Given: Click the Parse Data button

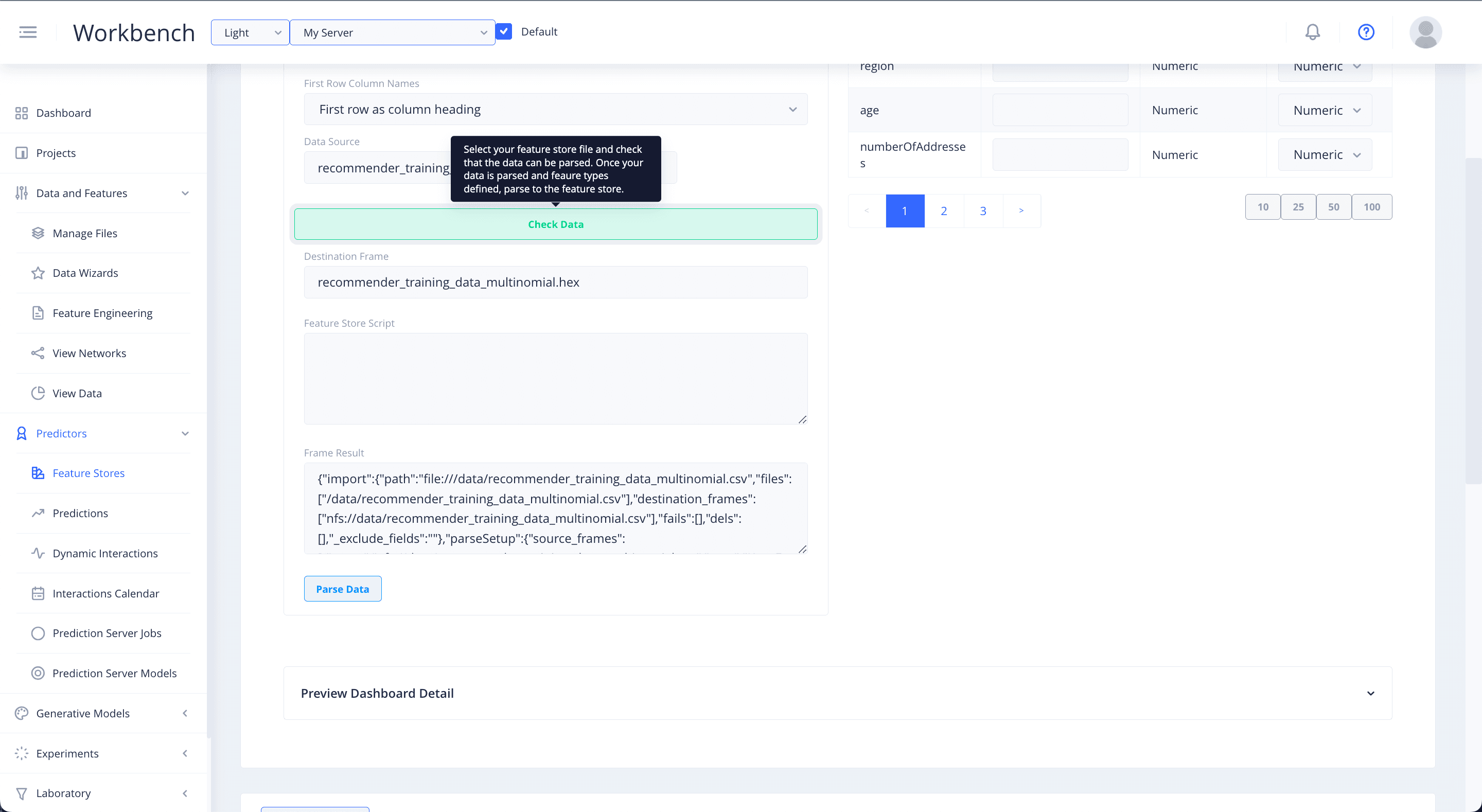Looking at the screenshot, I should (x=342, y=588).
